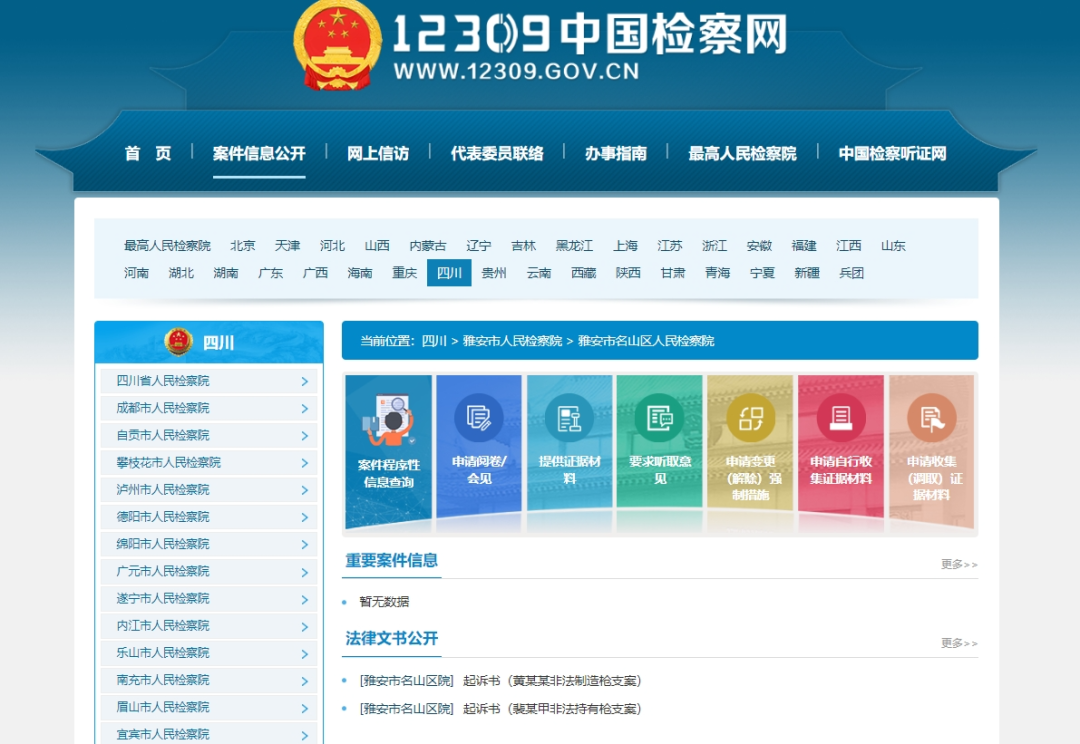Select 浙江 in the province list
The width and height of the screenshot is (1080, 744).
point(714,246)
